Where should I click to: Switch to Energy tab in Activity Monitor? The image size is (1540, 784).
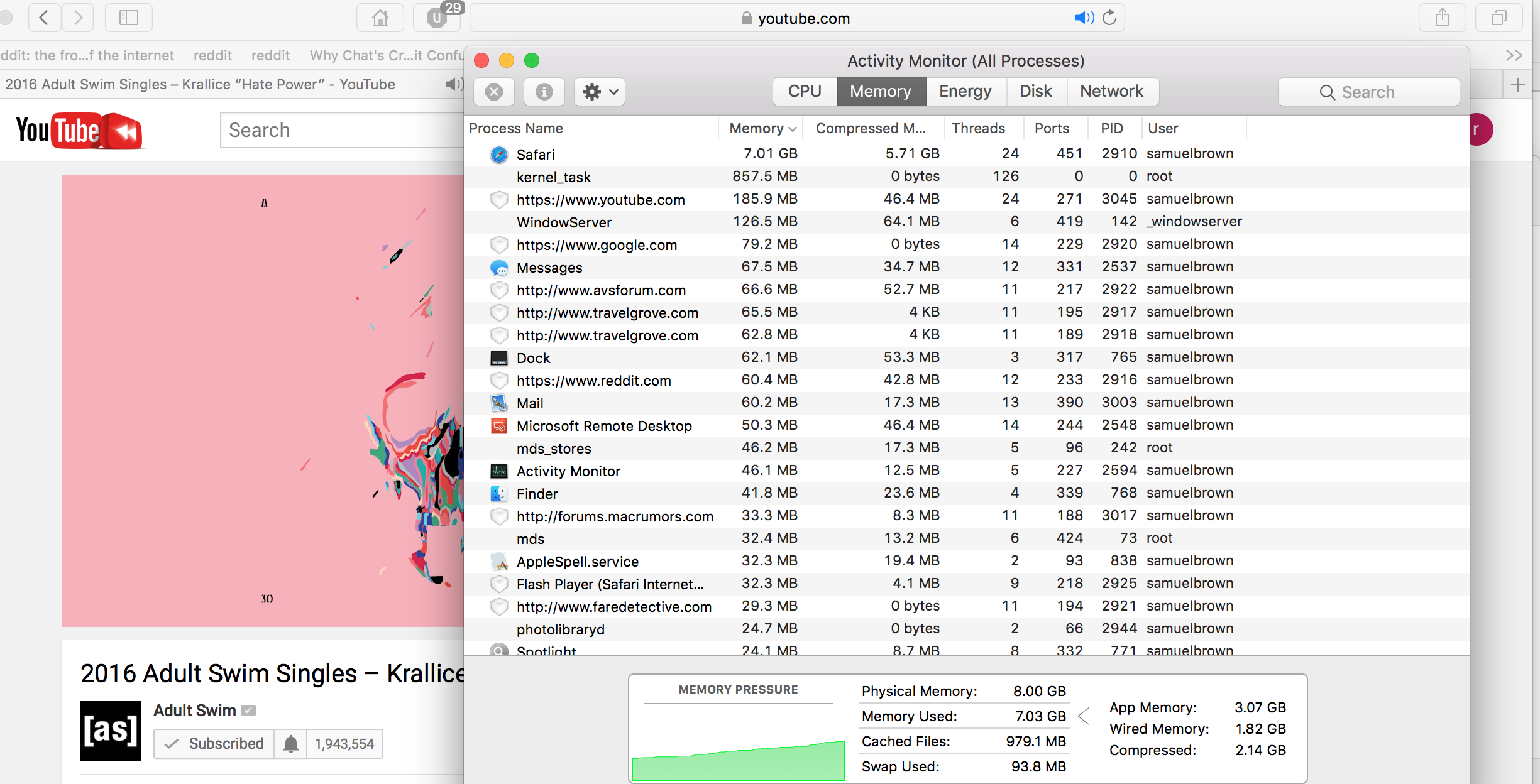pyautogui.click(x=963, y=91)
